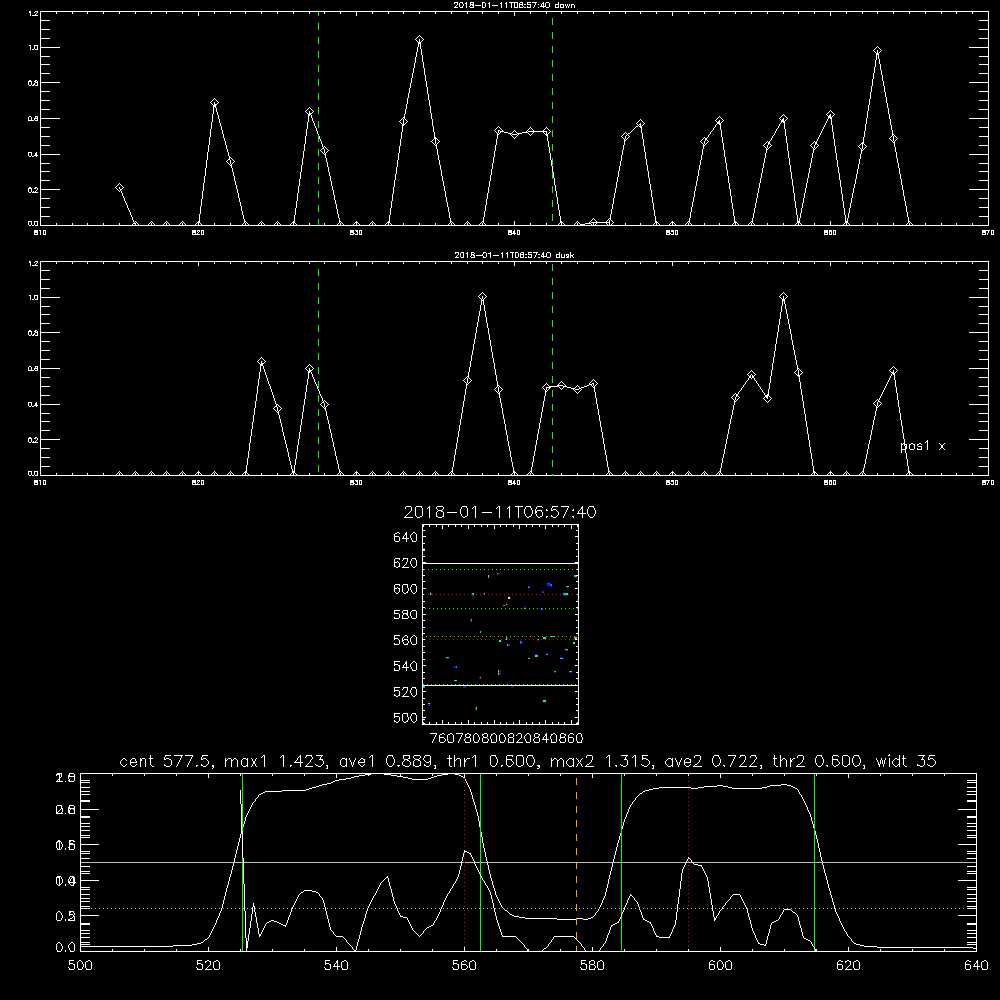Viewport: 1000px width, 1000px height.
Task: Click the 560 tick label on profile plot x-axis
Action: 464,966
